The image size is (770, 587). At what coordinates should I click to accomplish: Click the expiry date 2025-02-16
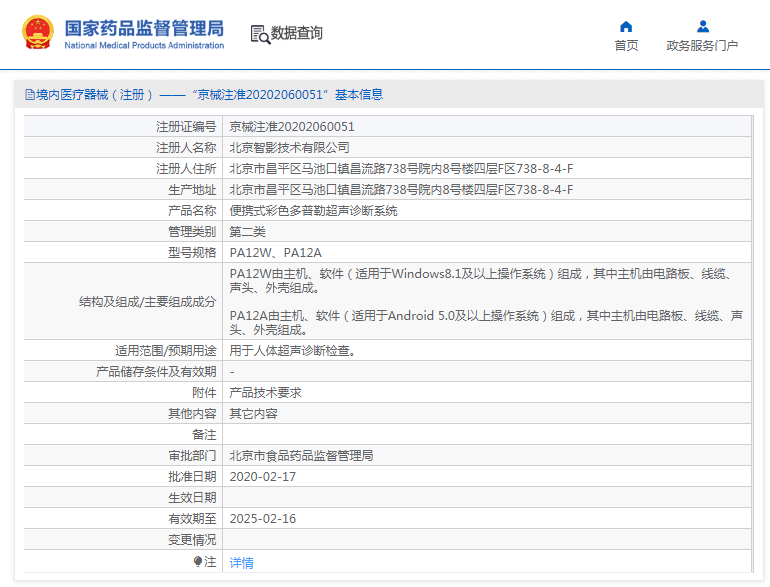(263, 519)
